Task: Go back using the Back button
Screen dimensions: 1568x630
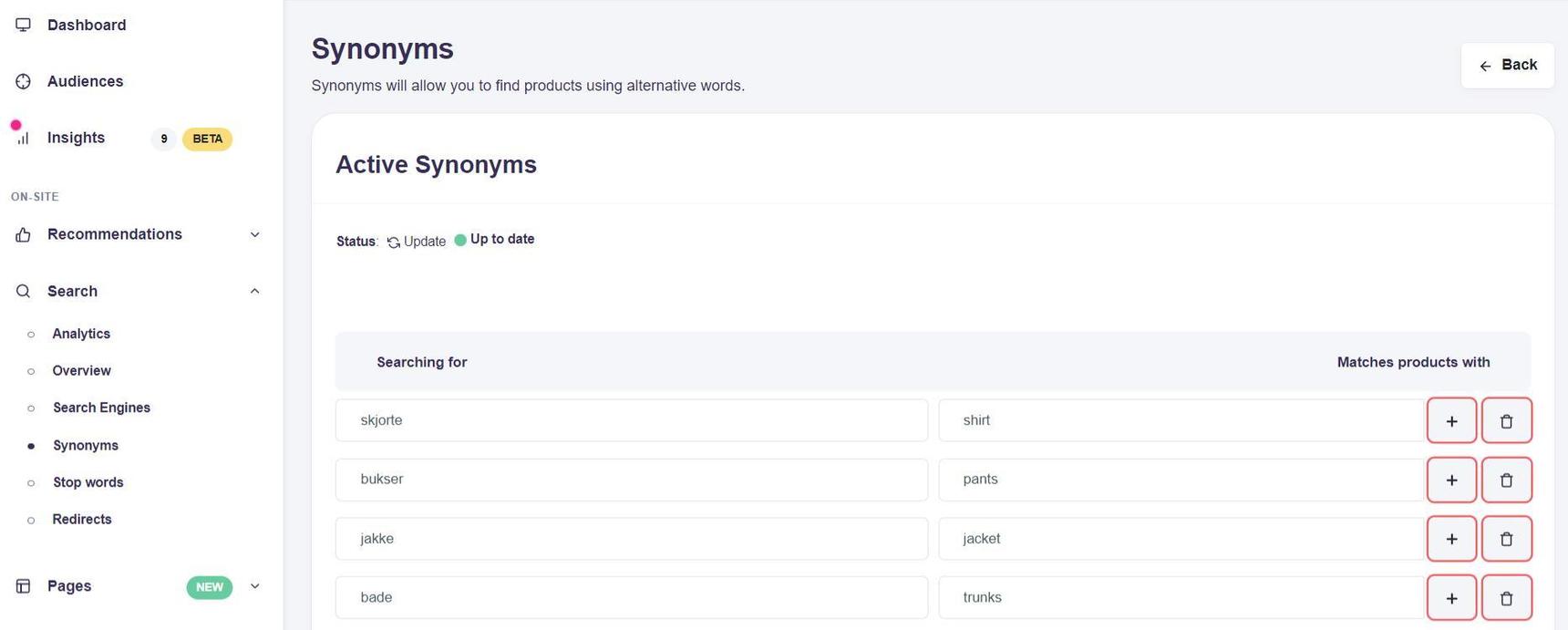Action: coord(1507,66)
